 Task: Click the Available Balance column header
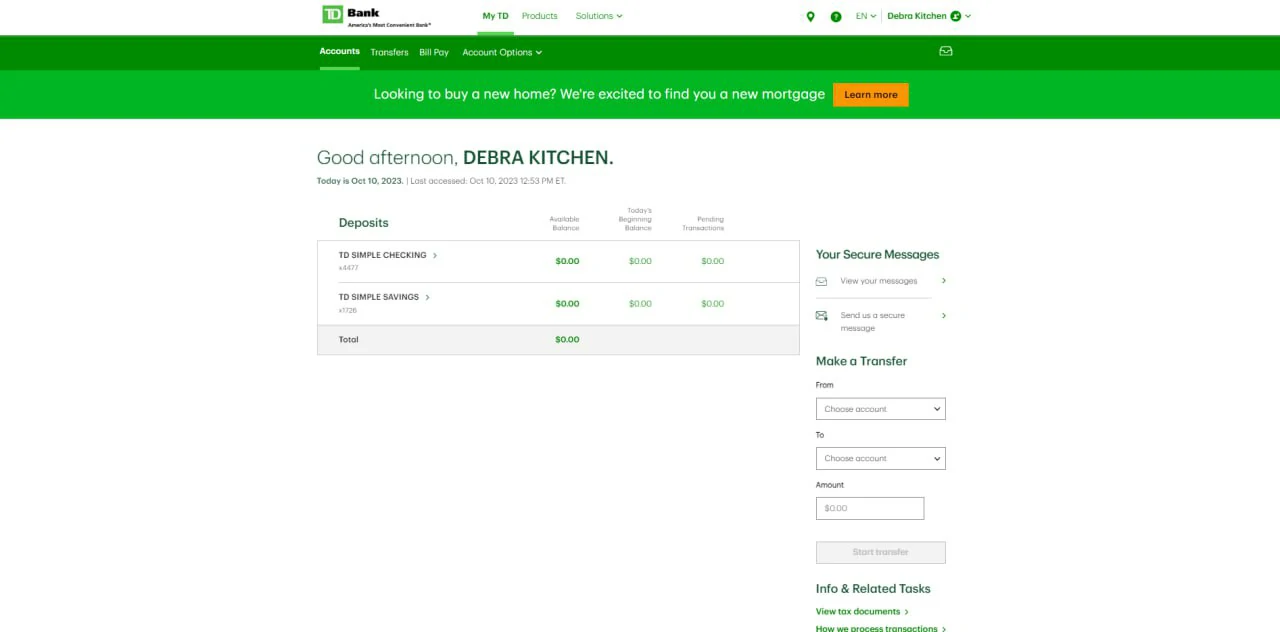(565, 223)
